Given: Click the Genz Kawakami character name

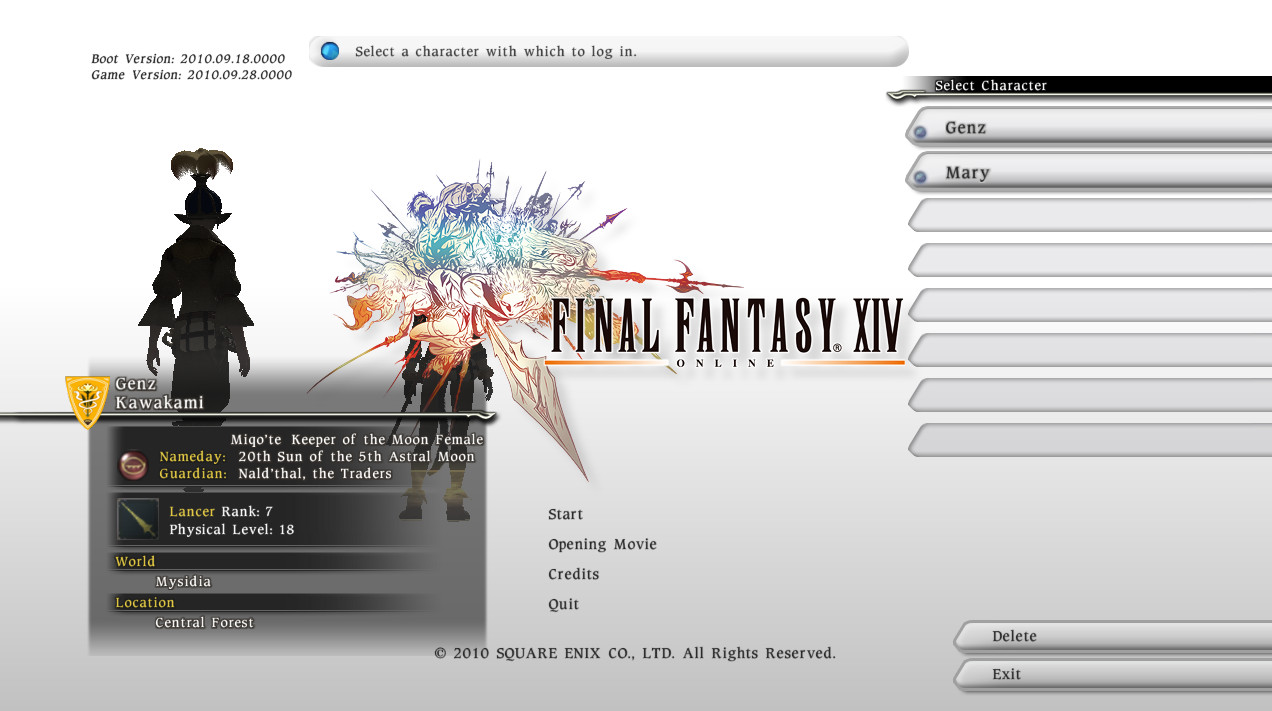Looking at the screenshot, I should (x=159, y=393).
